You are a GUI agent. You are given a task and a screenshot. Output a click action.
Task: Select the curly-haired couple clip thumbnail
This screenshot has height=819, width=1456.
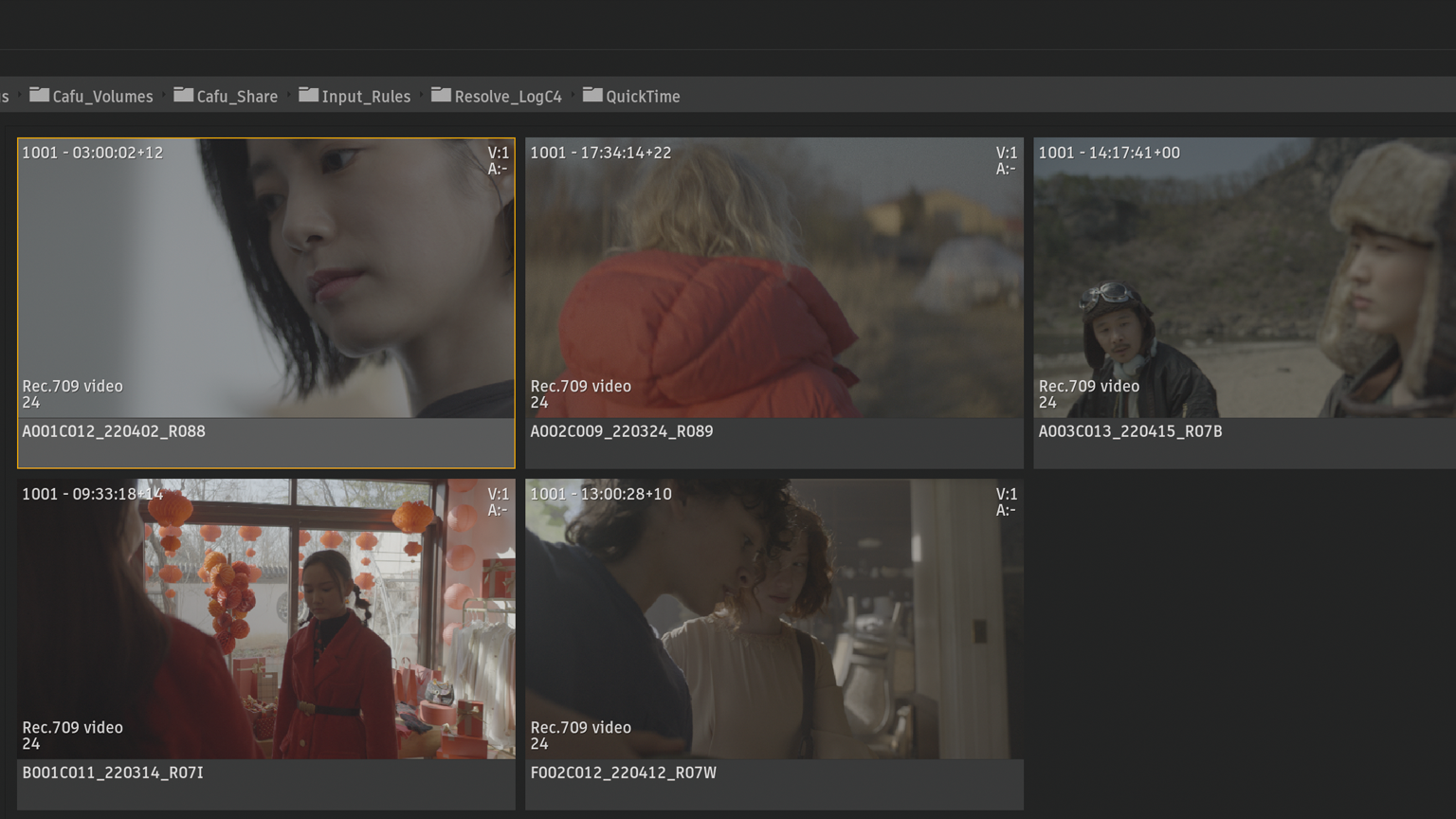coord(773,618)
